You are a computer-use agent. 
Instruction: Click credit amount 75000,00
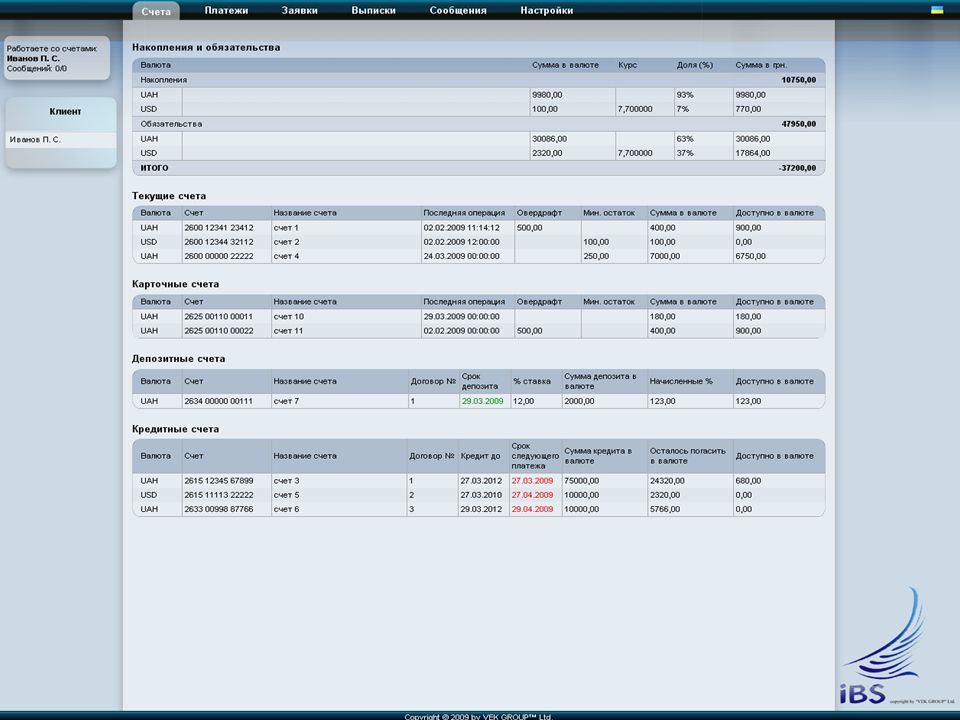pos(582,481)
